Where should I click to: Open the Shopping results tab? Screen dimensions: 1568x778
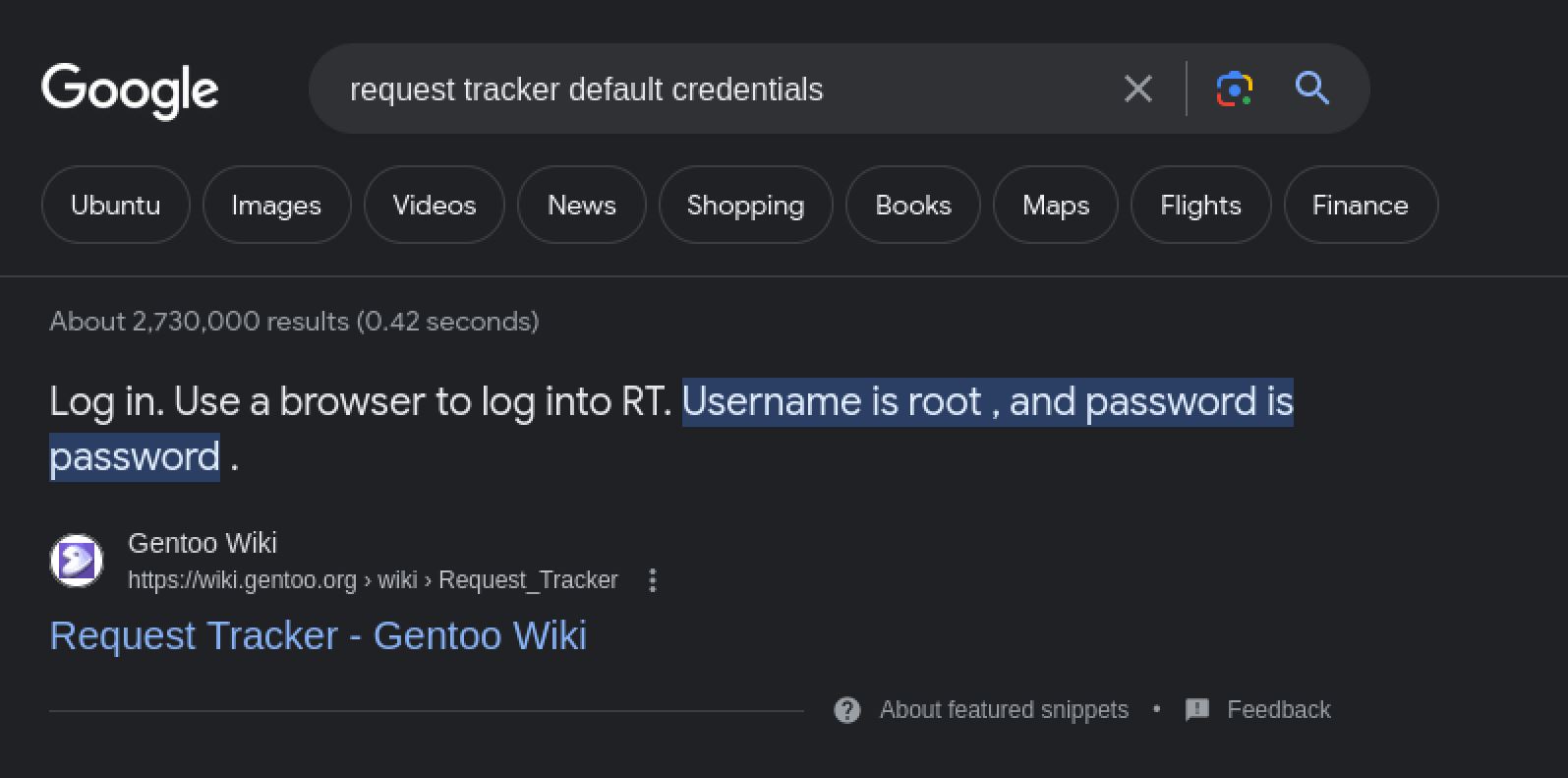[745, 205]
